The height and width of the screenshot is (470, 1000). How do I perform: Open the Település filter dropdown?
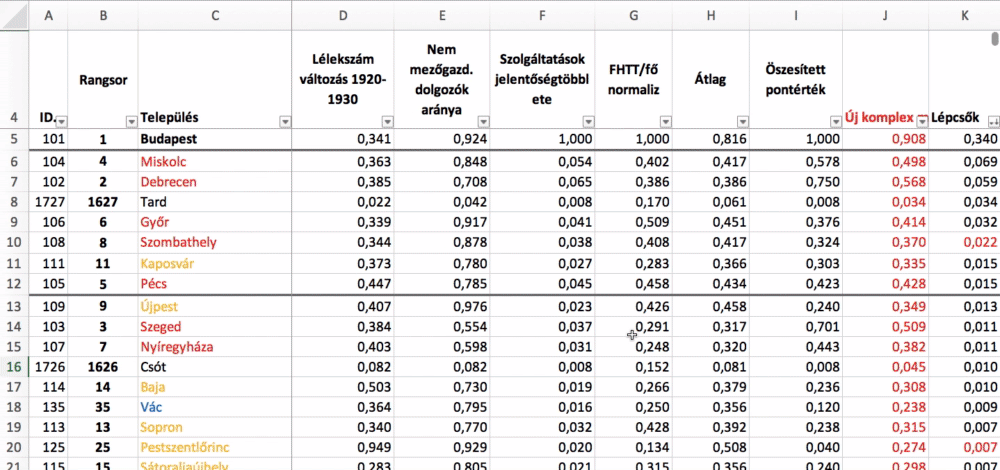click(285, 121)
